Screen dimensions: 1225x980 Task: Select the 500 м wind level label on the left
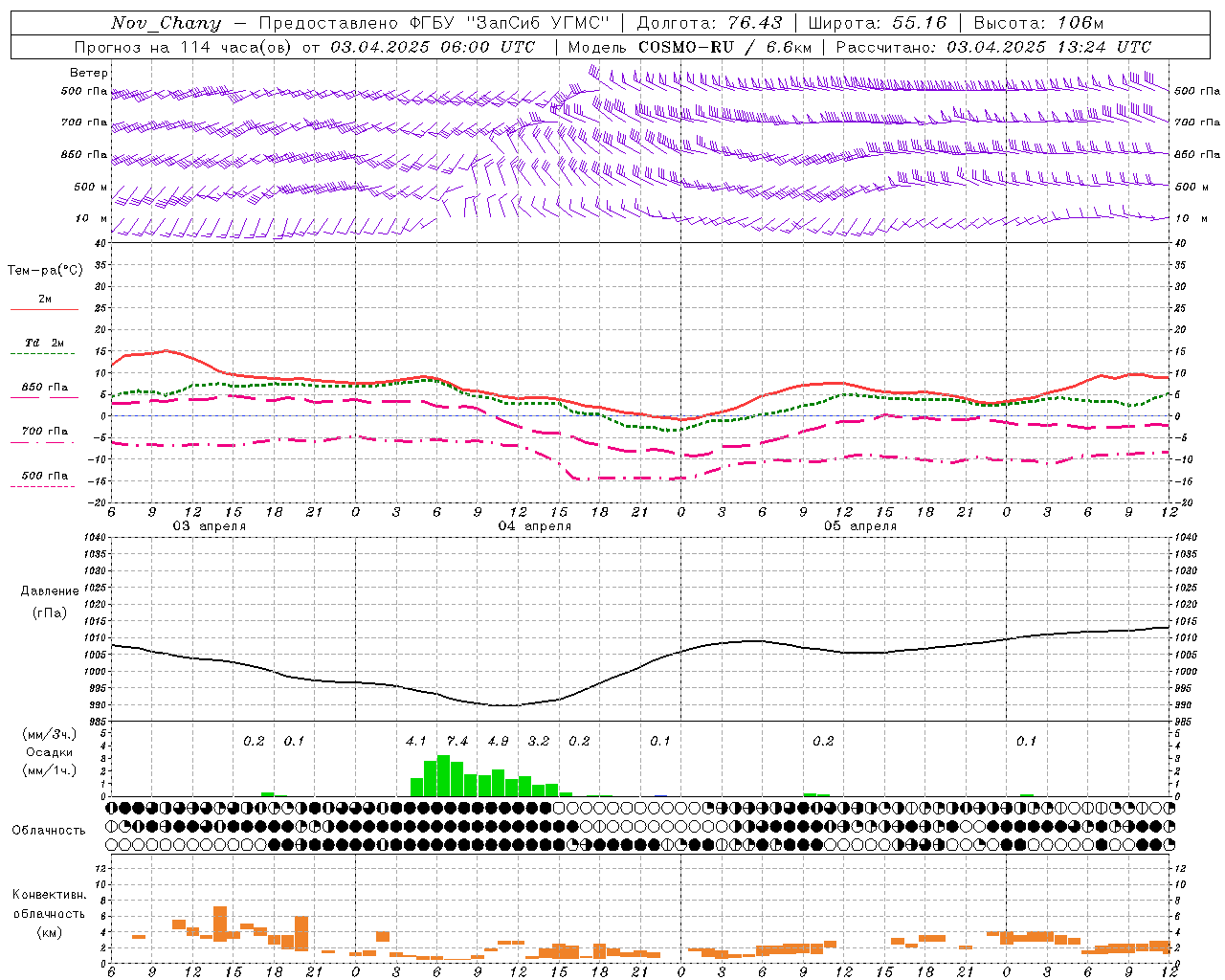tap(91, 187)
